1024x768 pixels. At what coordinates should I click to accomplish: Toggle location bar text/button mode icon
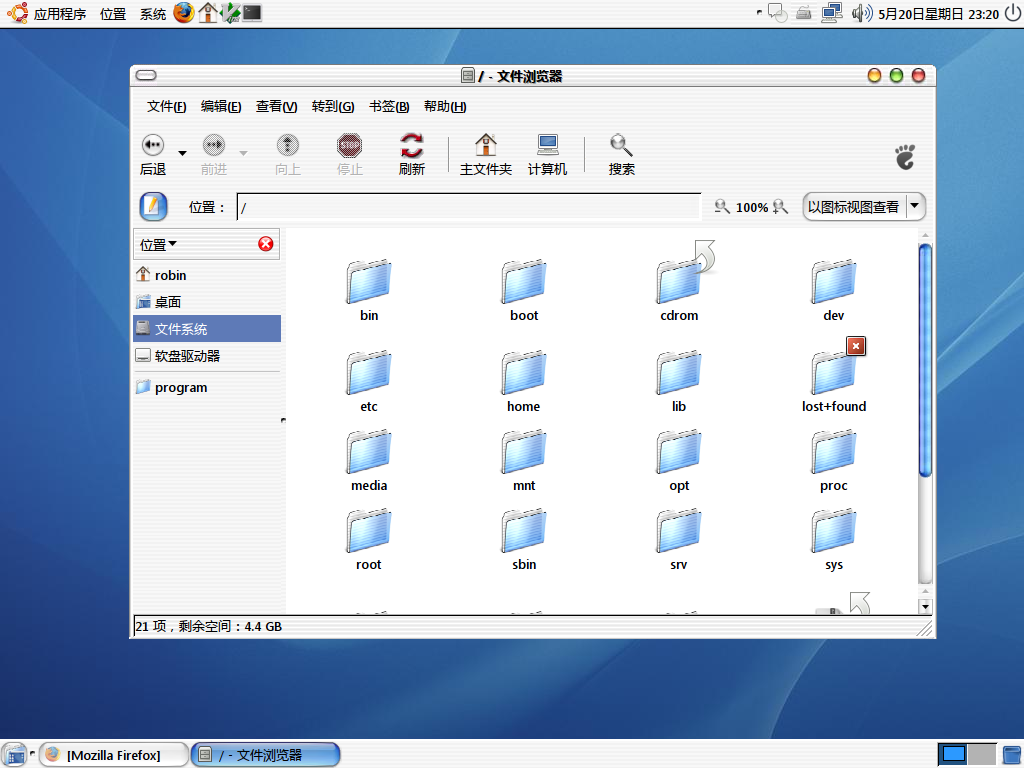pos(153,207)
